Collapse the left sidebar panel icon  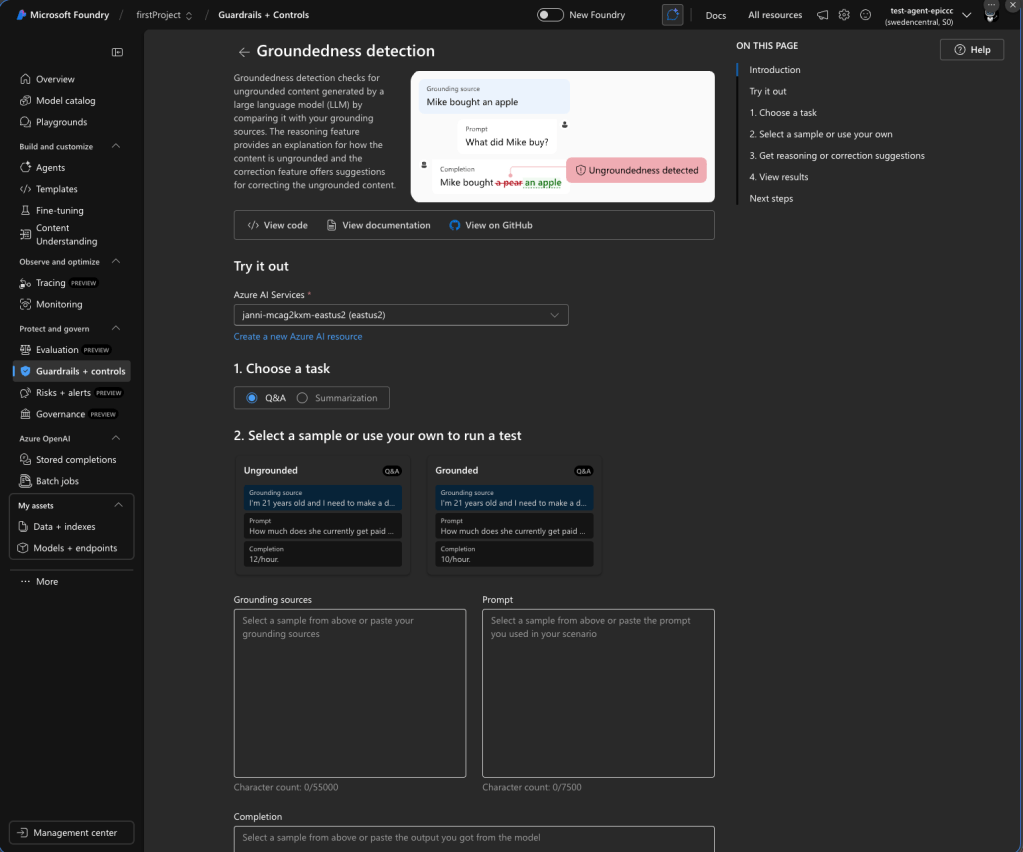click(117, 52)
